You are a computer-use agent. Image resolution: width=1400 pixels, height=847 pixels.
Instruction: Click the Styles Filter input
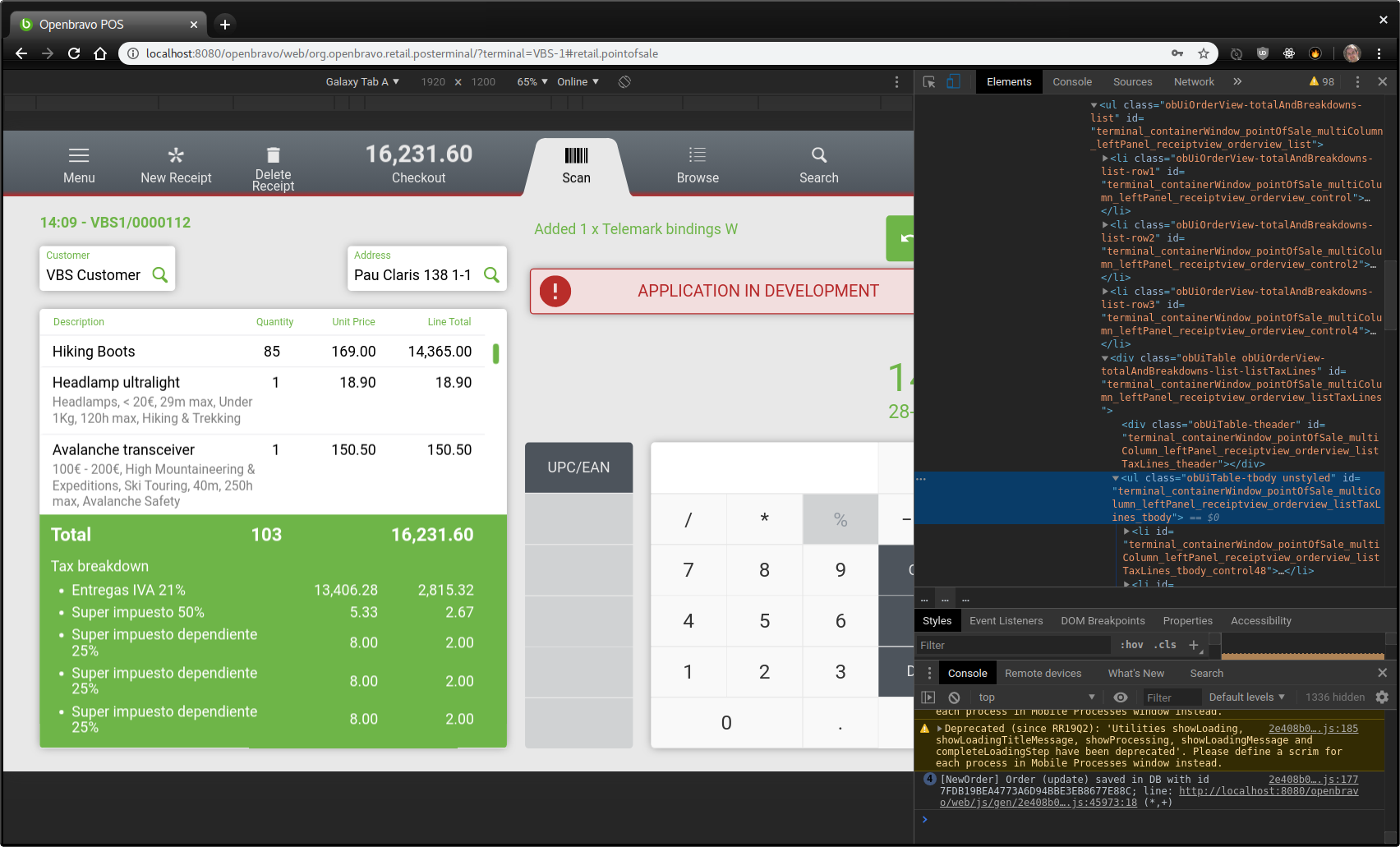1012,645
